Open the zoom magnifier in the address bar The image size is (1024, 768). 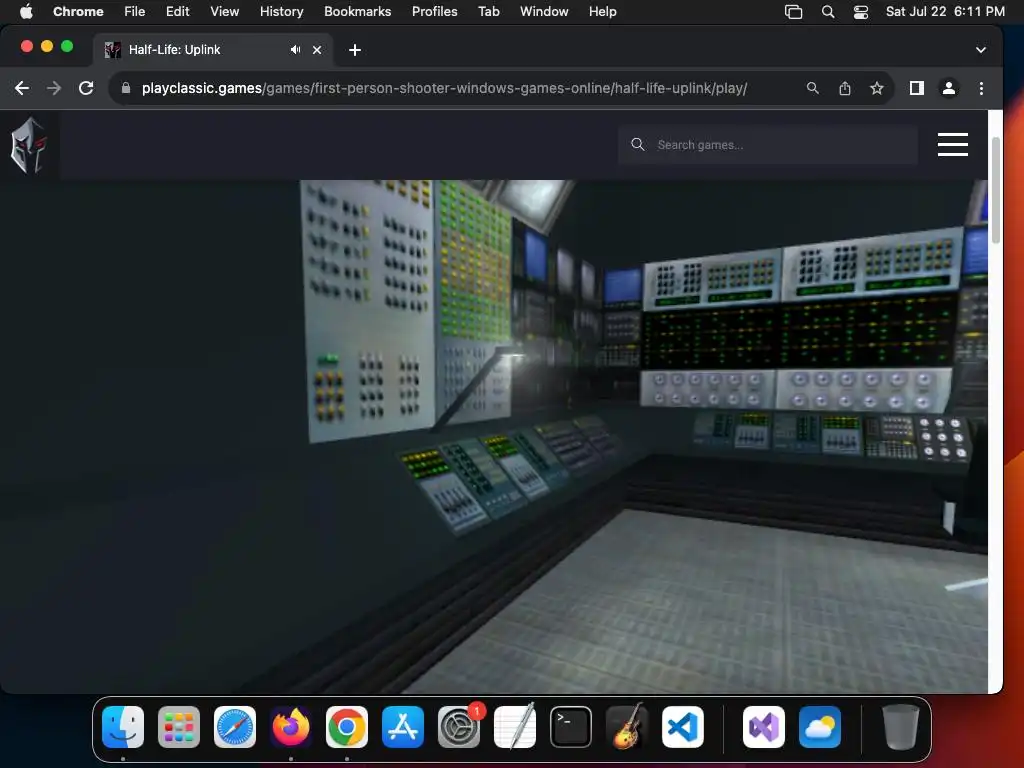pyautogui.click(x=812, y=88)
